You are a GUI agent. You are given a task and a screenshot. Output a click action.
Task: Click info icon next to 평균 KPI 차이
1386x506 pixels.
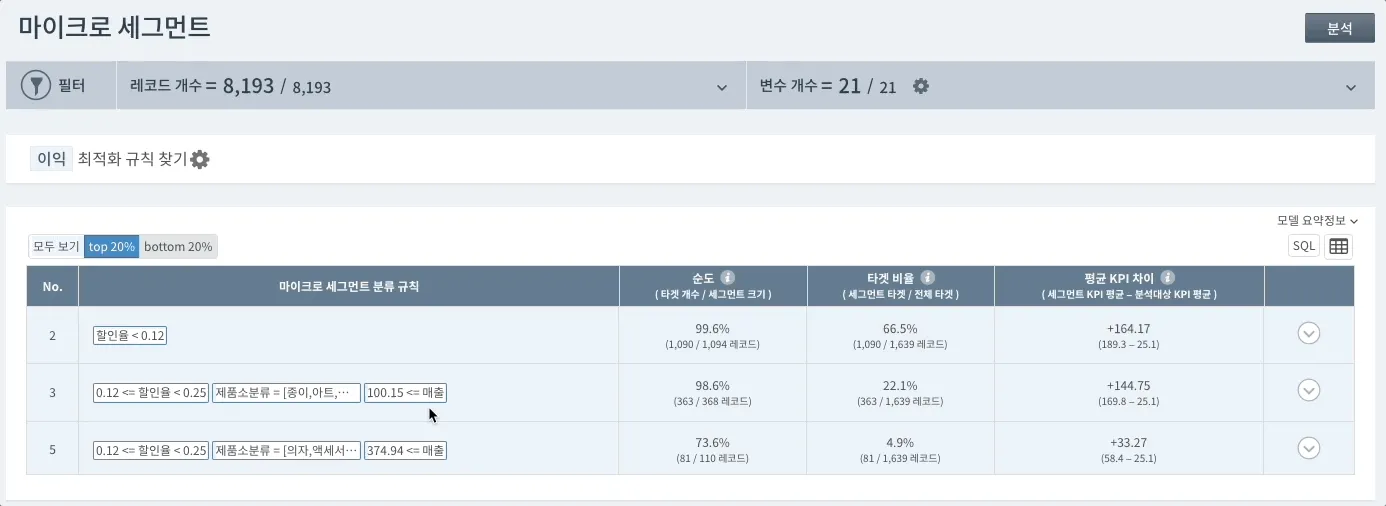[x=1167, y=277]
